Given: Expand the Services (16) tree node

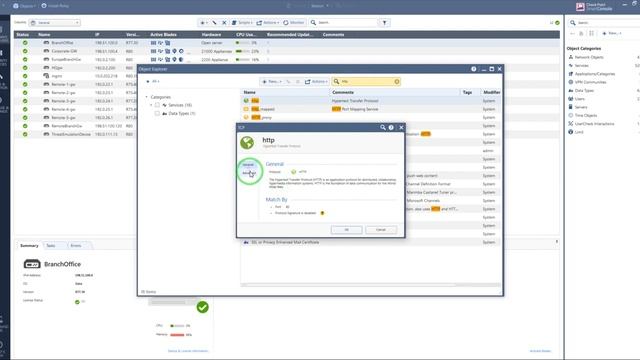Looking at the screenshot, I should tap(151, 105).
